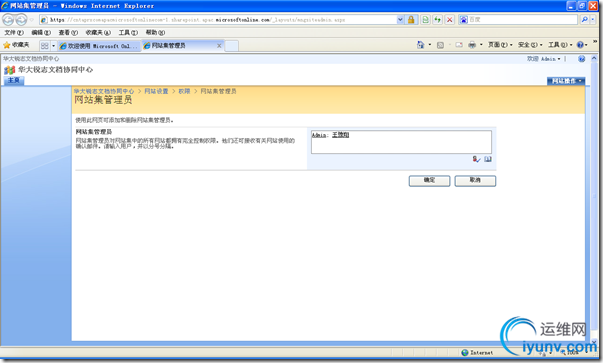Go back with the browser Back arrow

coord(8,19)
